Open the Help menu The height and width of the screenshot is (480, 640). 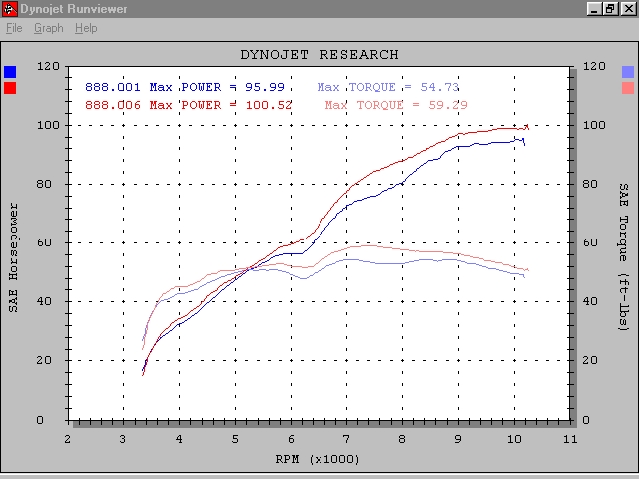(x=86, y=29)
